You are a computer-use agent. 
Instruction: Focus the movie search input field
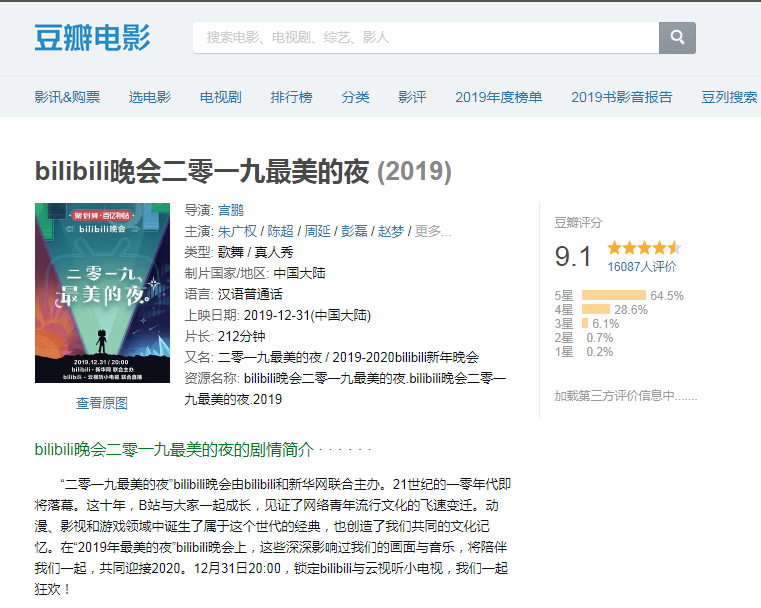click(426, 37)
